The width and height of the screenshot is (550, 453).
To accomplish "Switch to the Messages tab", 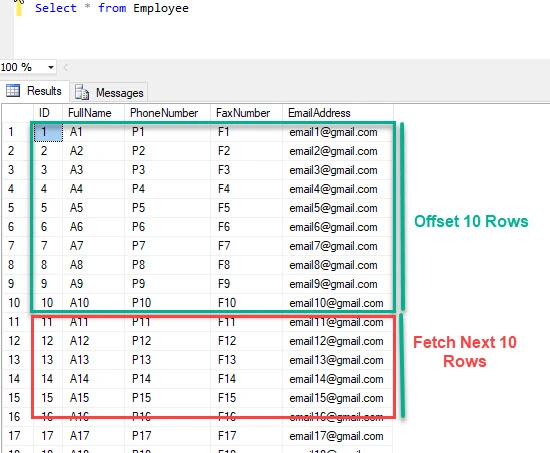I will (x=109, y=92).
